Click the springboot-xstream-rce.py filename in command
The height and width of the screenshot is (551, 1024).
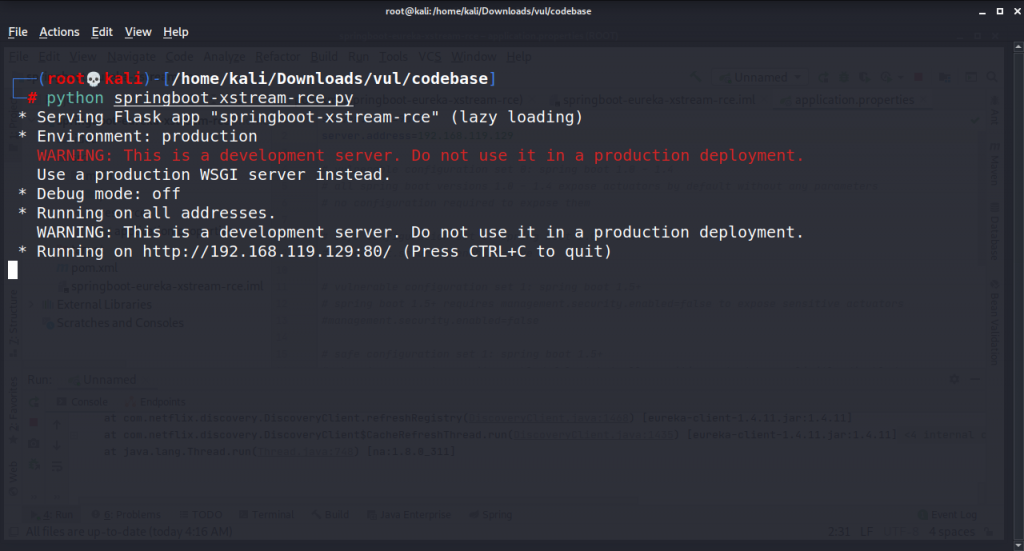(x=234, y=98)
